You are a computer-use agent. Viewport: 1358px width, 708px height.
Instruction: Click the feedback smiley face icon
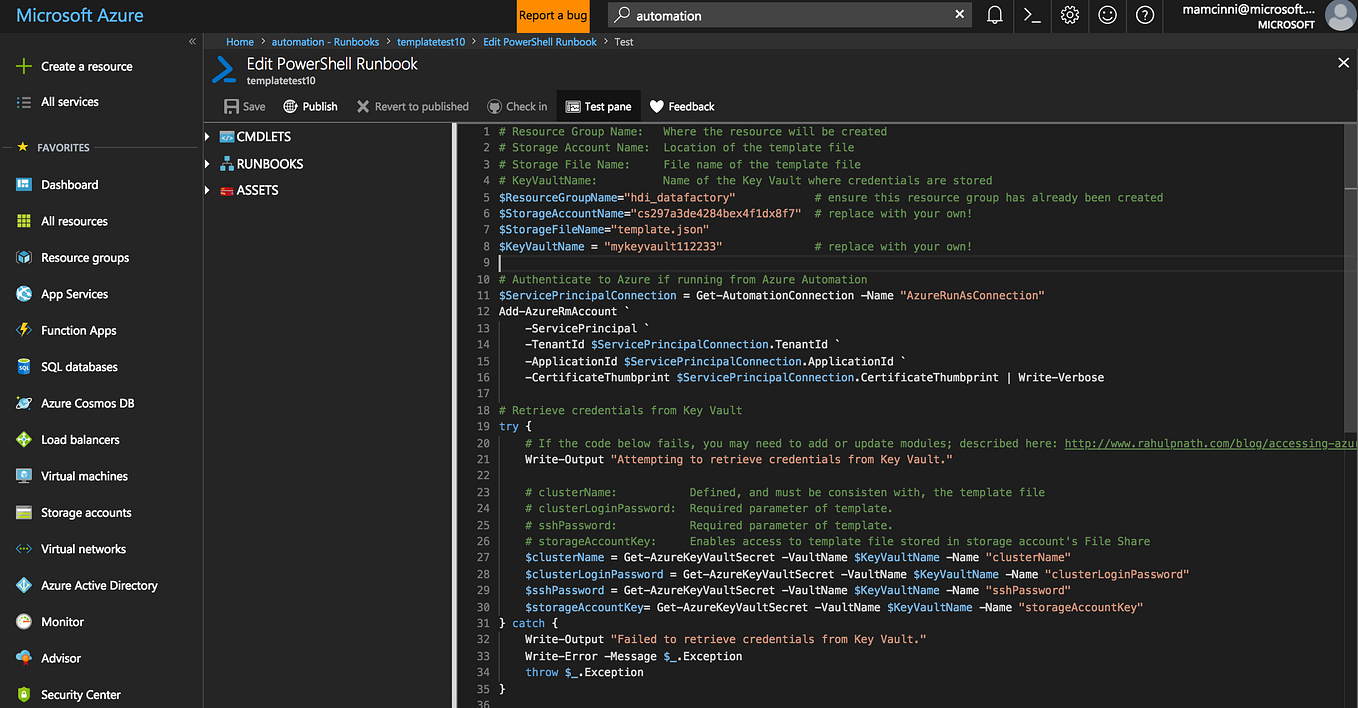1107,15
